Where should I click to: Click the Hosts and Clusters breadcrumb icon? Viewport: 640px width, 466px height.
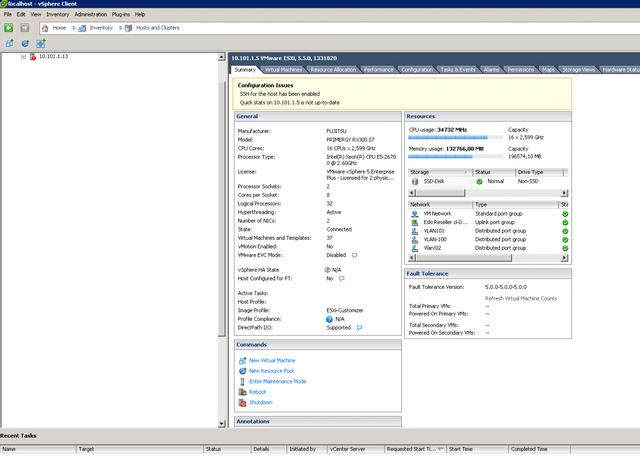(129, 28)
